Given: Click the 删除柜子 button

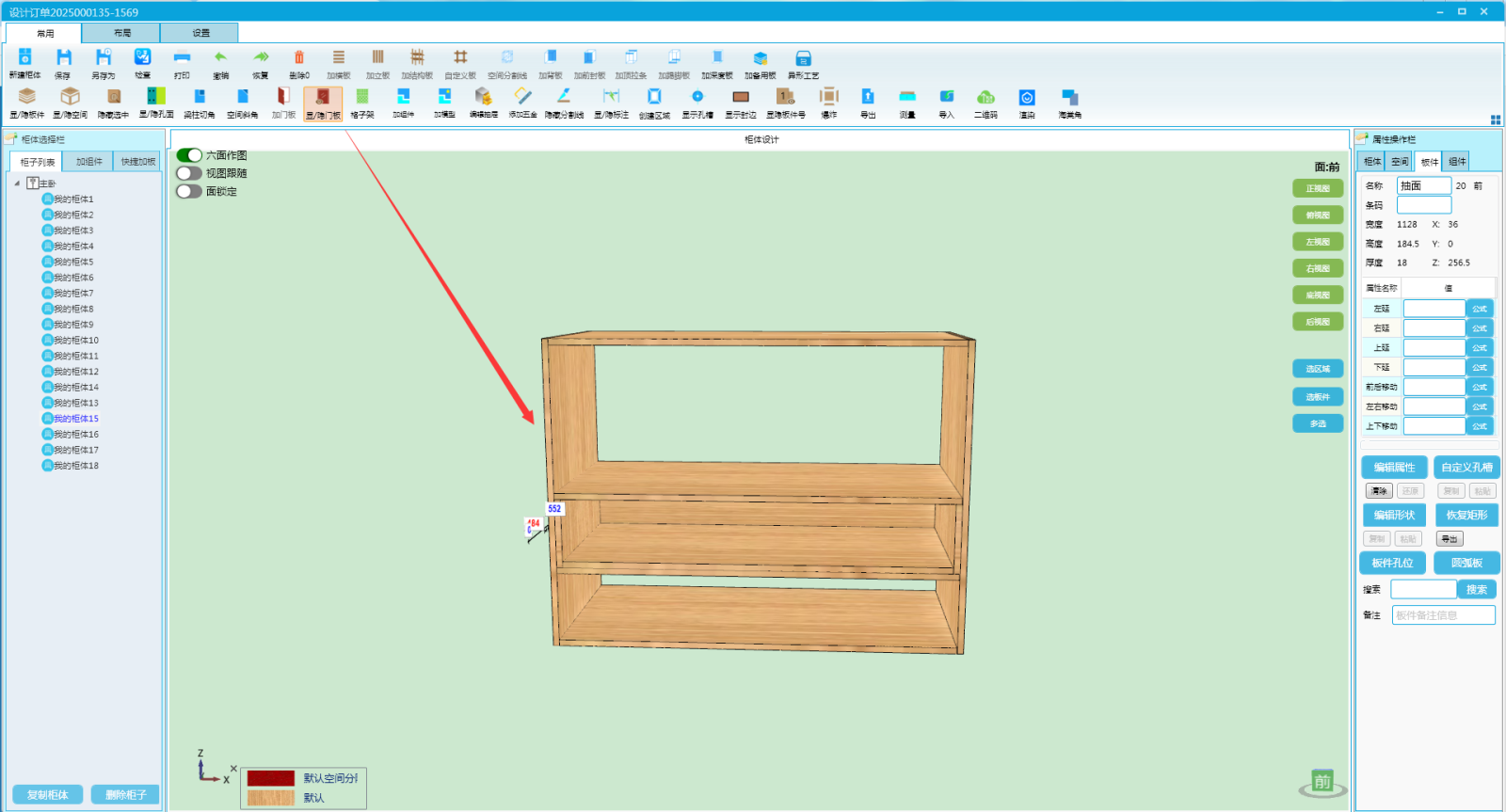Looking at the screenshot, I should [x=125, y=795].
